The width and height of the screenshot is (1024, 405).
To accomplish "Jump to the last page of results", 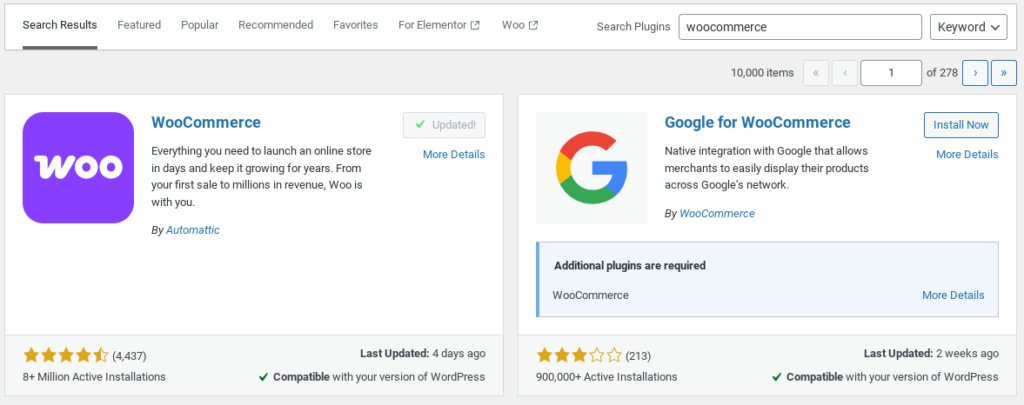I will click(1004, 73).
